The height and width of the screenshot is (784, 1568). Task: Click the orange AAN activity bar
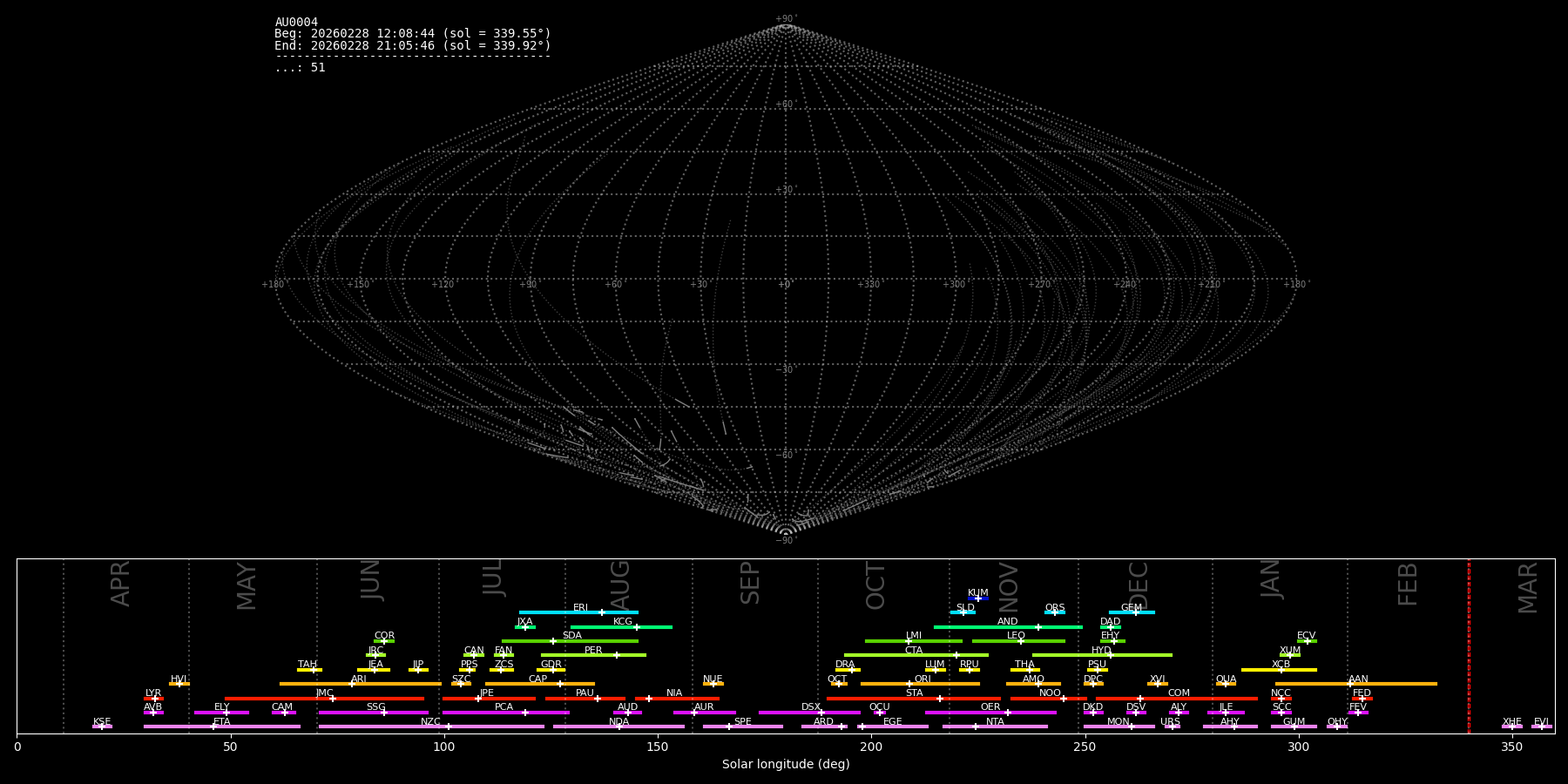click(1356, 684)
